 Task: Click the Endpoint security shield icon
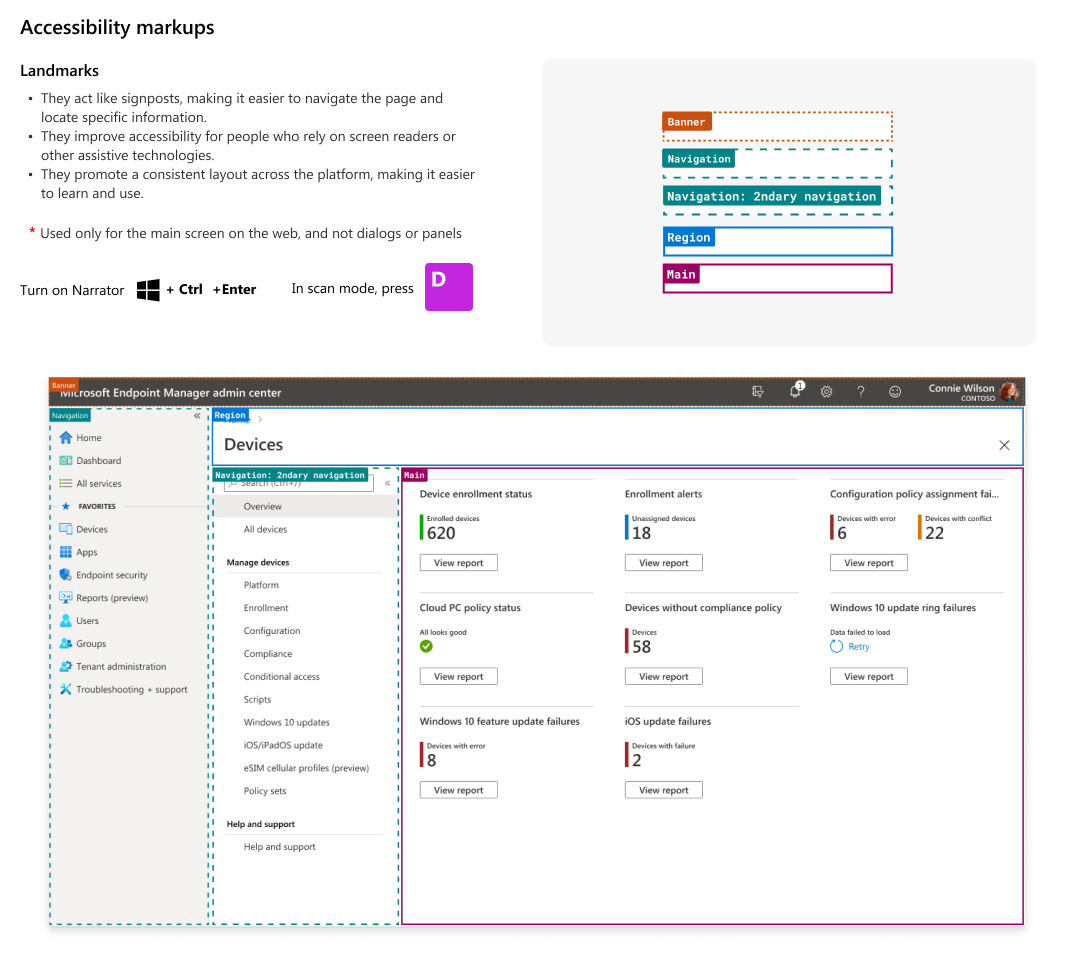pyautogui.click(x=65, y=575)
